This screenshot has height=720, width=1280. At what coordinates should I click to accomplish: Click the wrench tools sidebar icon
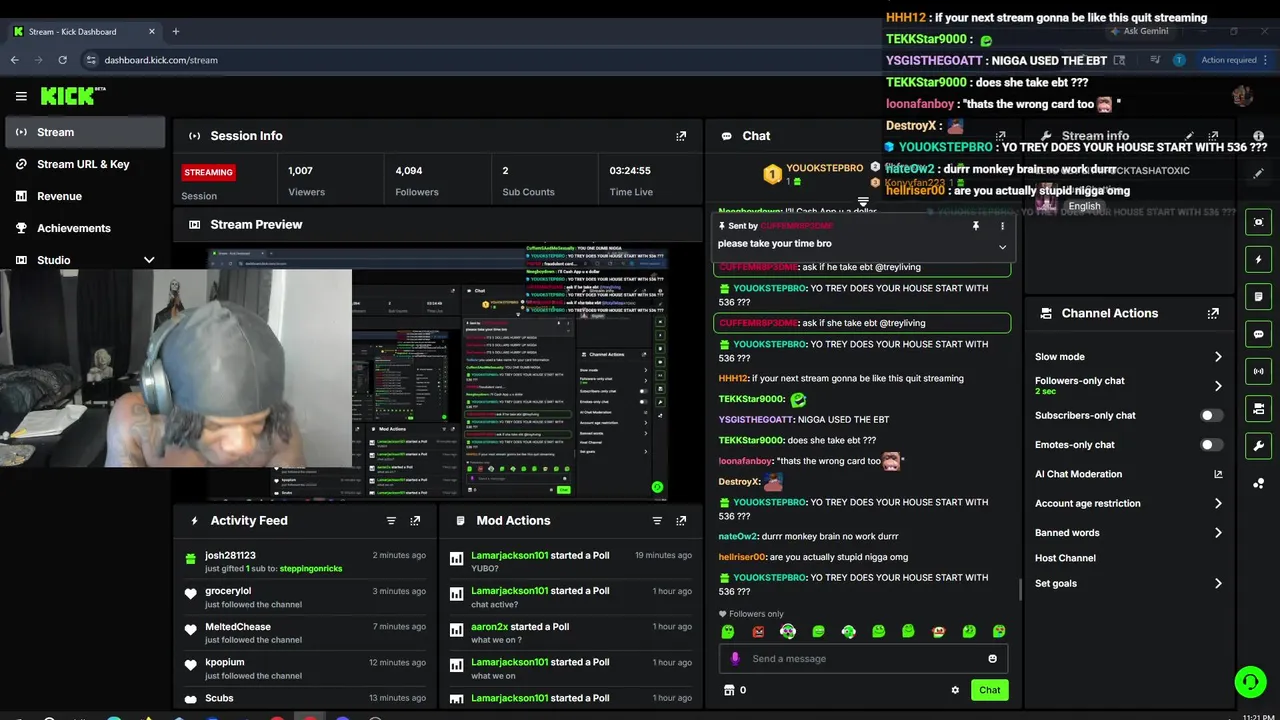(x=1258, y=446)
